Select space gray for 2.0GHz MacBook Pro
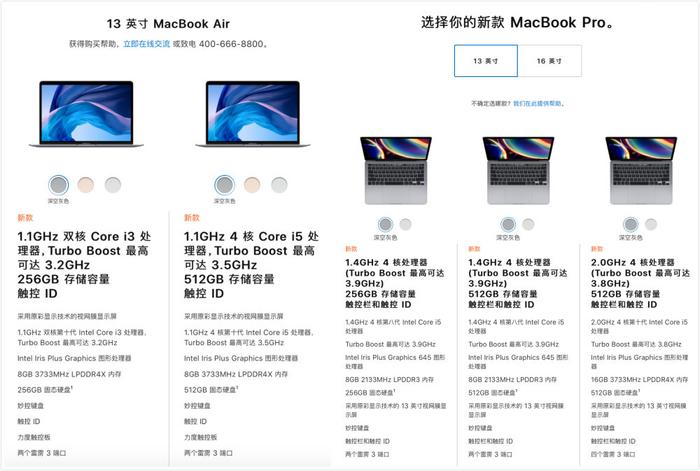Image resolution: width=700 pixels, height=471 pixels. 631,224
